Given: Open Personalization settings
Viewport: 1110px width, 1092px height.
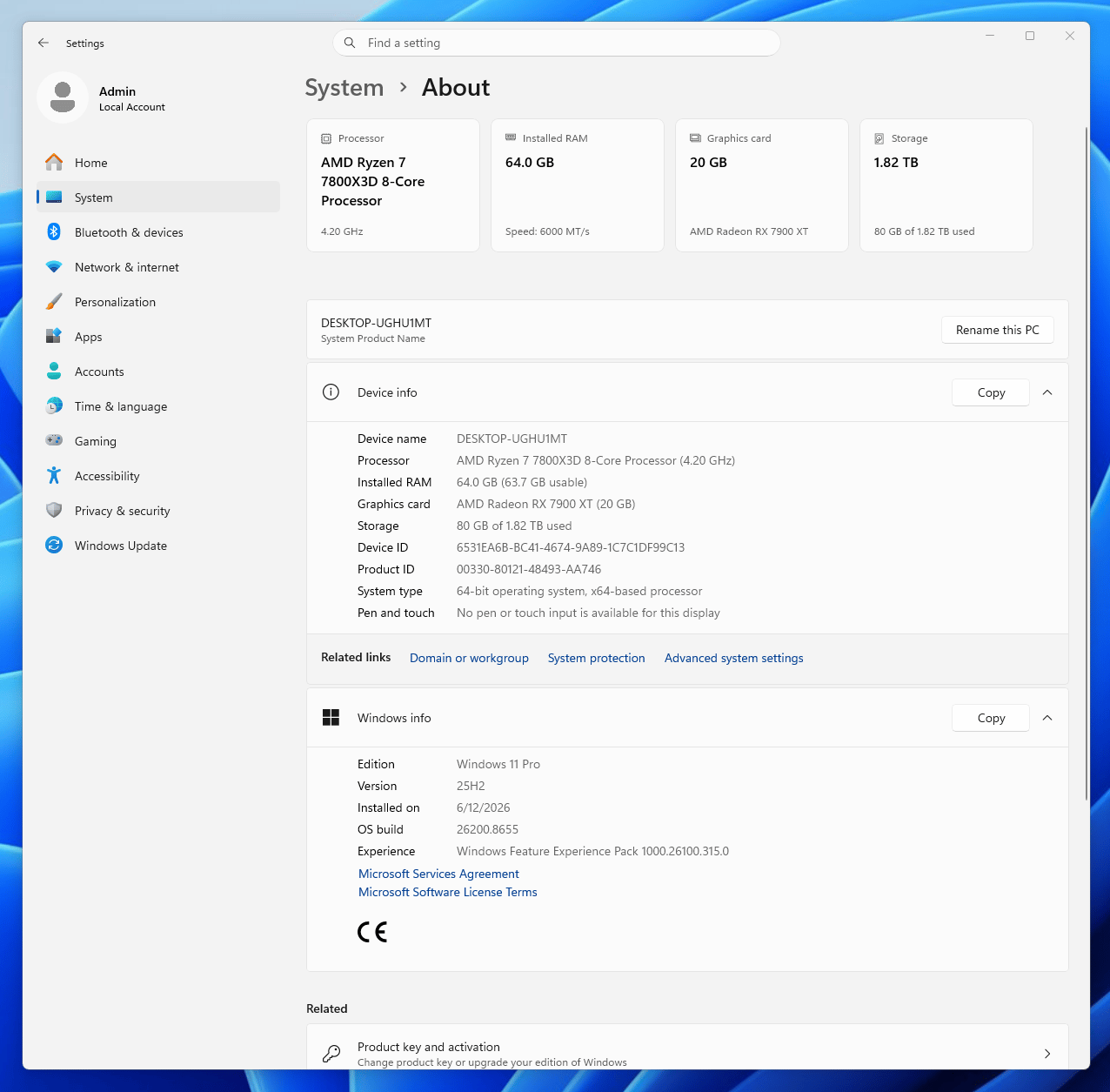Looking at the screenshot, I should click(x=158, y=302).
